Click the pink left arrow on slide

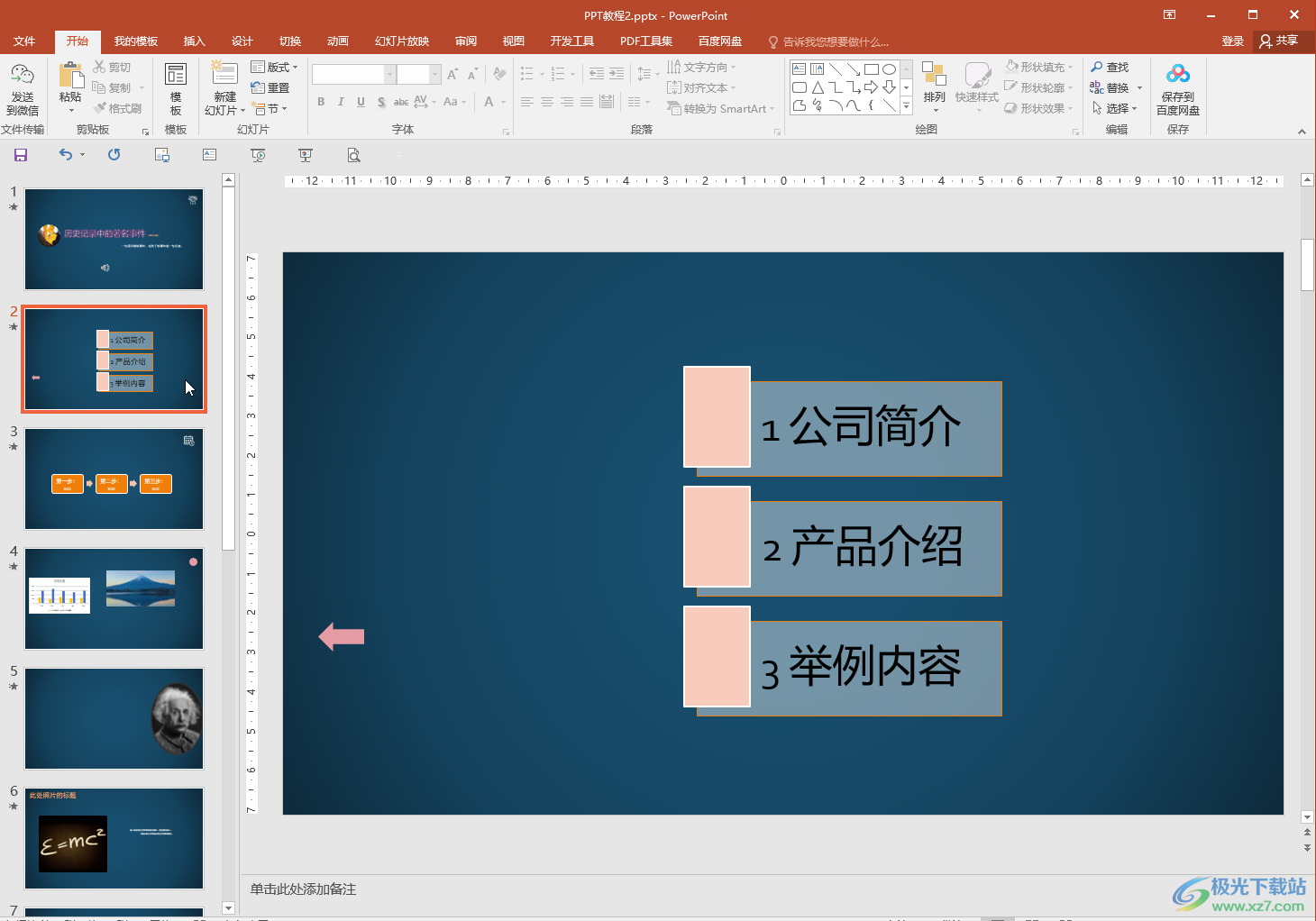point(342,637)
